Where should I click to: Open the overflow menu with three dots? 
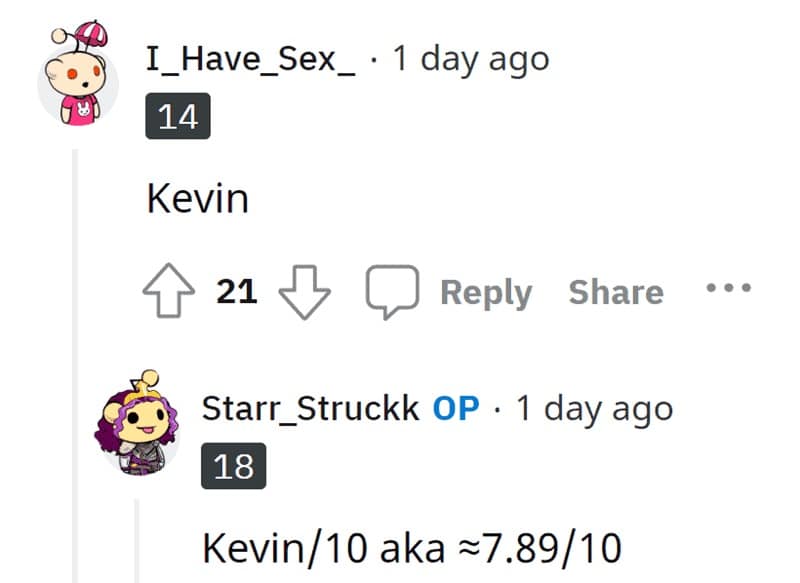tap(728, 288)
